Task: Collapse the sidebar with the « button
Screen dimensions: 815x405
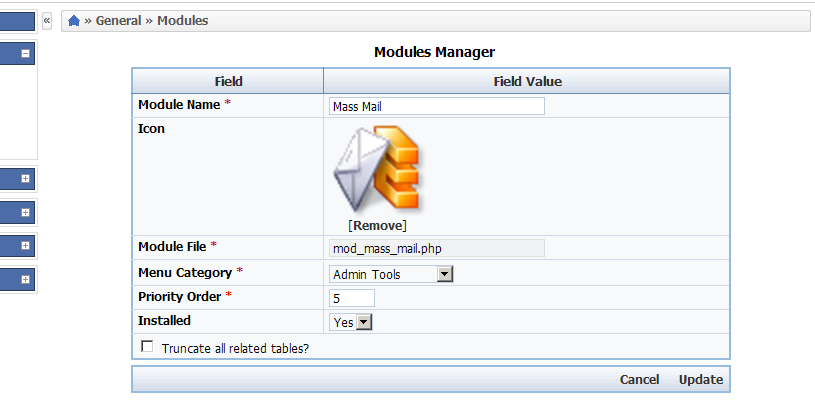Action: [47, 21]
